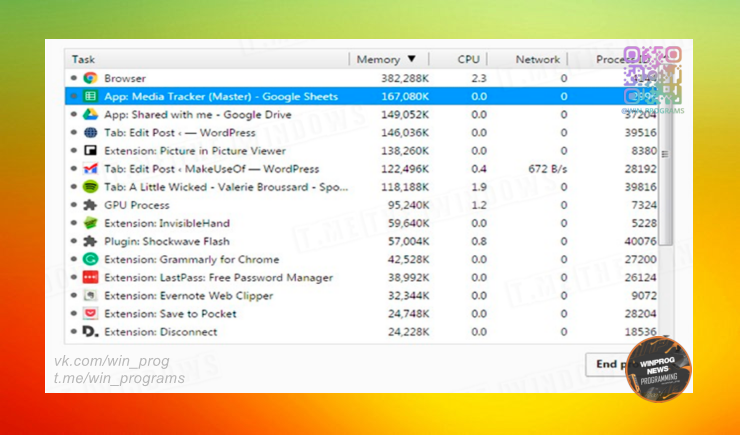Image resolution: width=740 pixels, height=435 pixels.
Task: Click the Disconnect extension icon
Action: click(x=91, y=332)
